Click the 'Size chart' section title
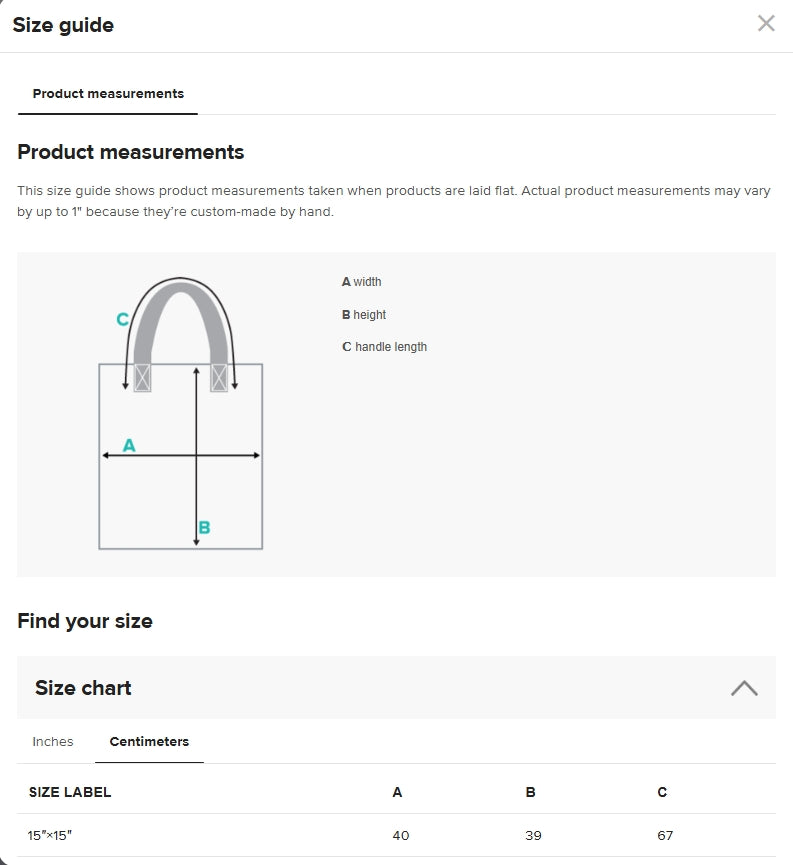 pos(83,688)
